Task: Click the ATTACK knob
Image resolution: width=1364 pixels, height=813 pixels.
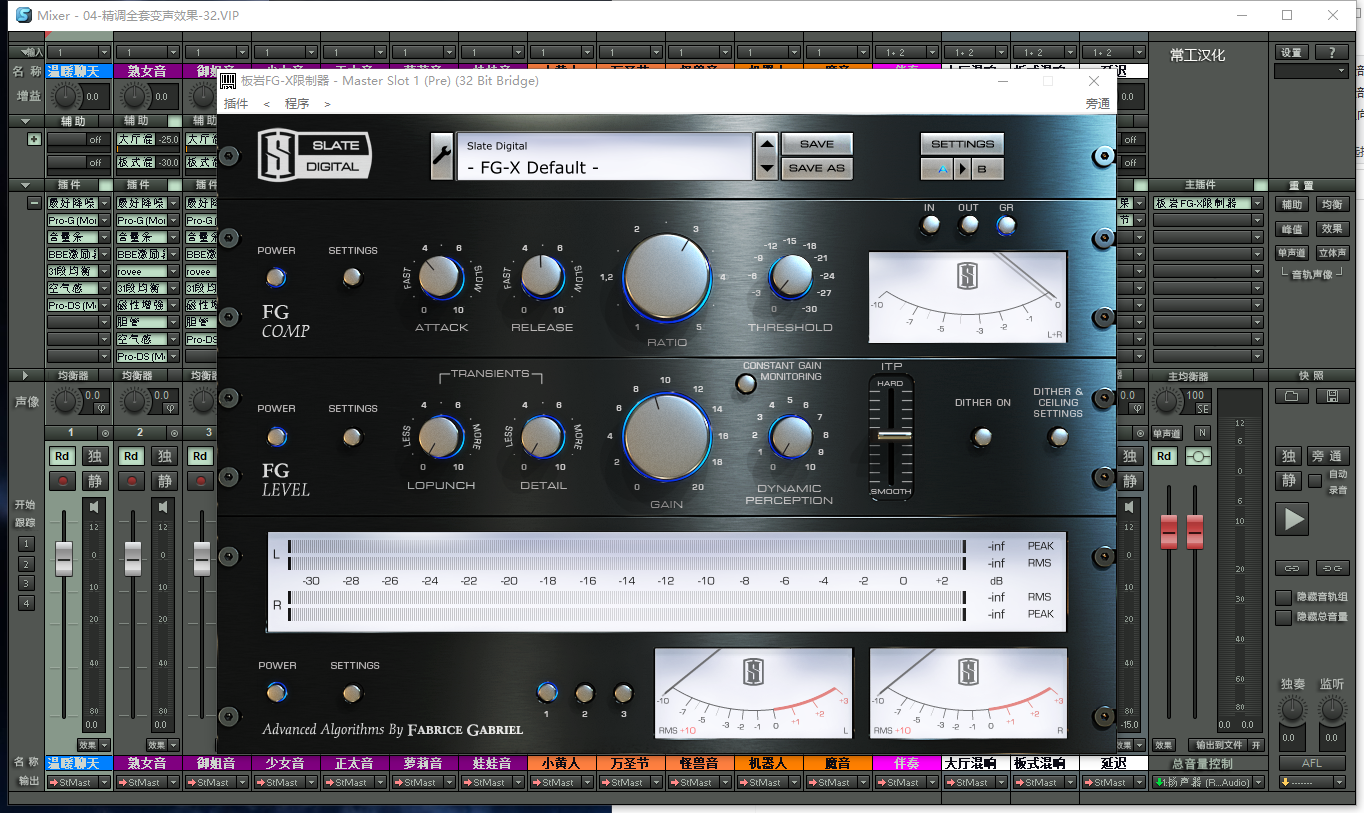Action: tap(441, 277)
